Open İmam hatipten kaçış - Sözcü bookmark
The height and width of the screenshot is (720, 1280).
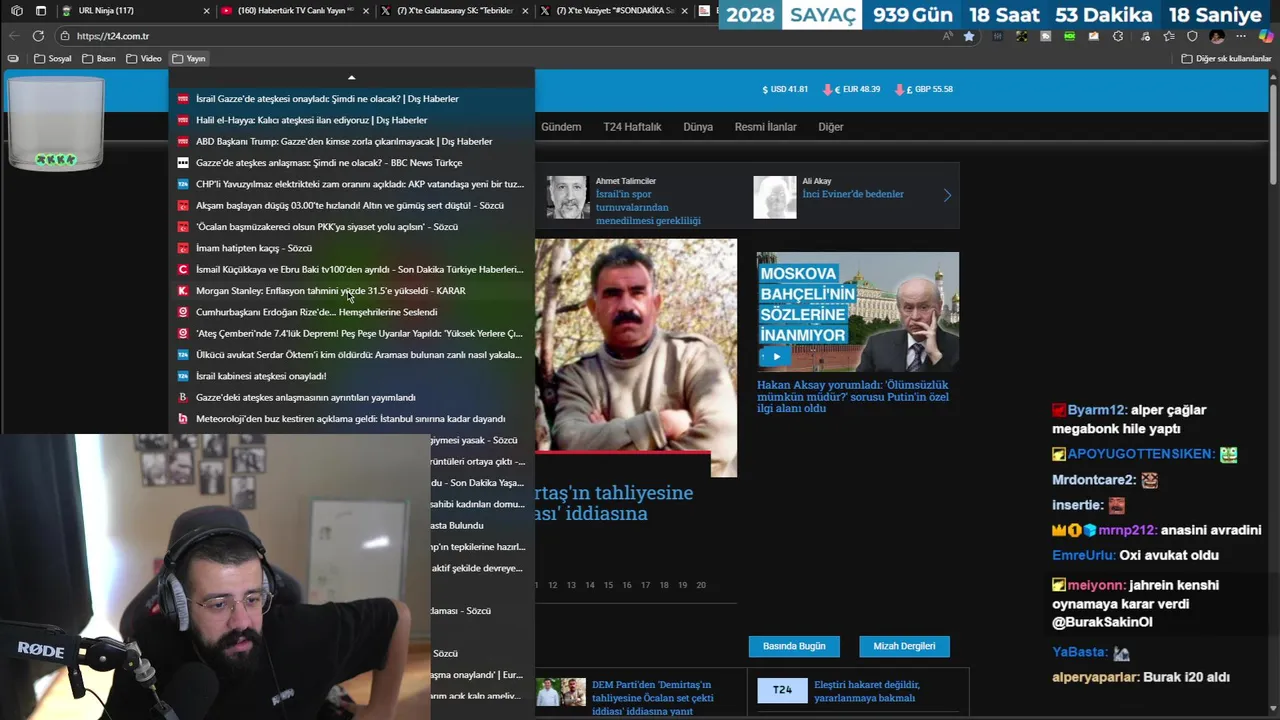(x=351, y=248)
